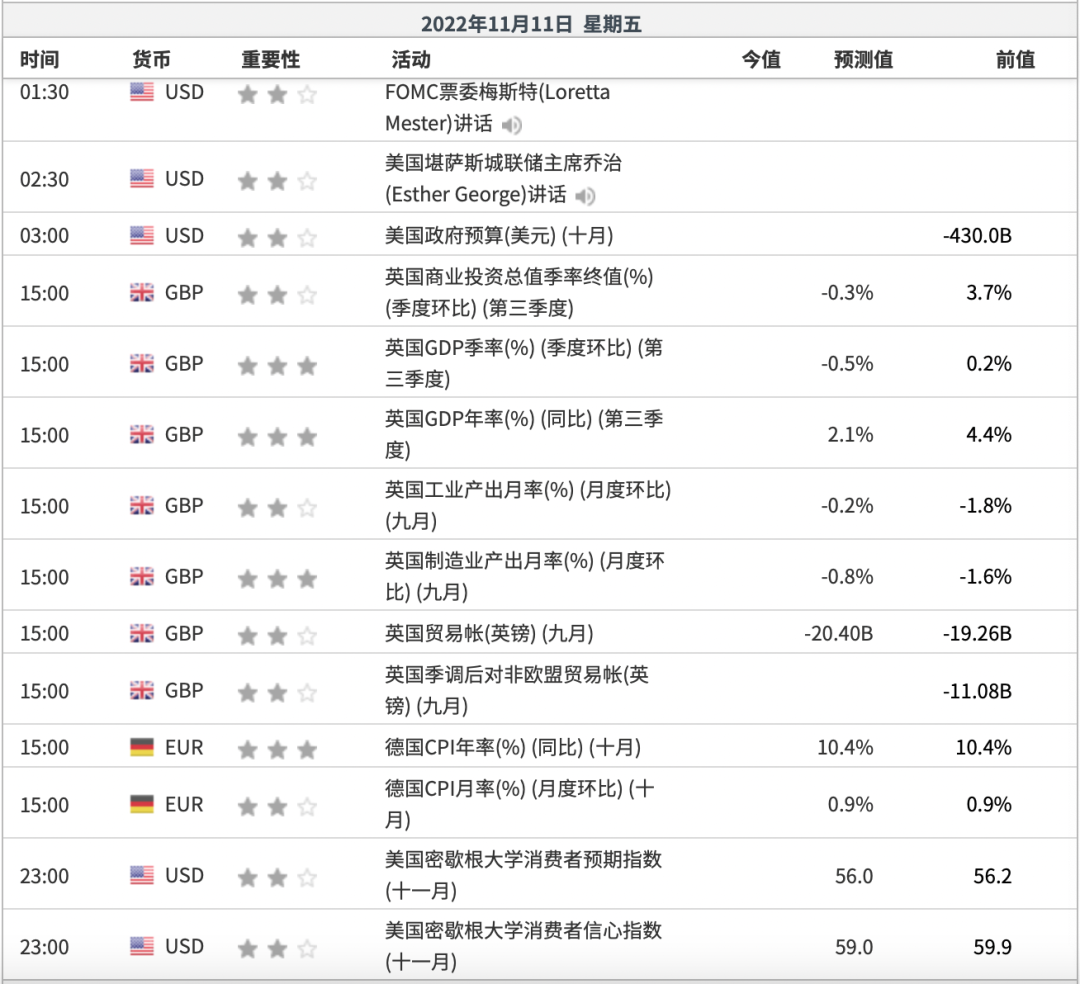Click the speaker icon beside Loretta Mester讲话
Screen dimensions: 1080x984
point(512,125)
